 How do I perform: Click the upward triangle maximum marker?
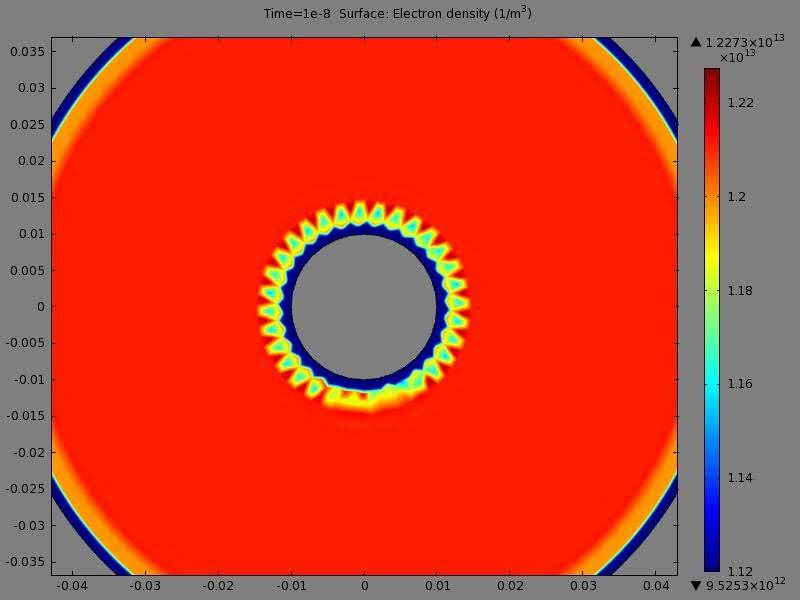click(696, 42)
